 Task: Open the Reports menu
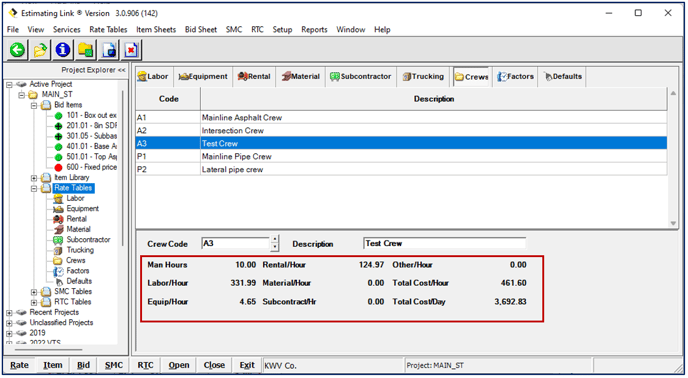coord(314,30)
